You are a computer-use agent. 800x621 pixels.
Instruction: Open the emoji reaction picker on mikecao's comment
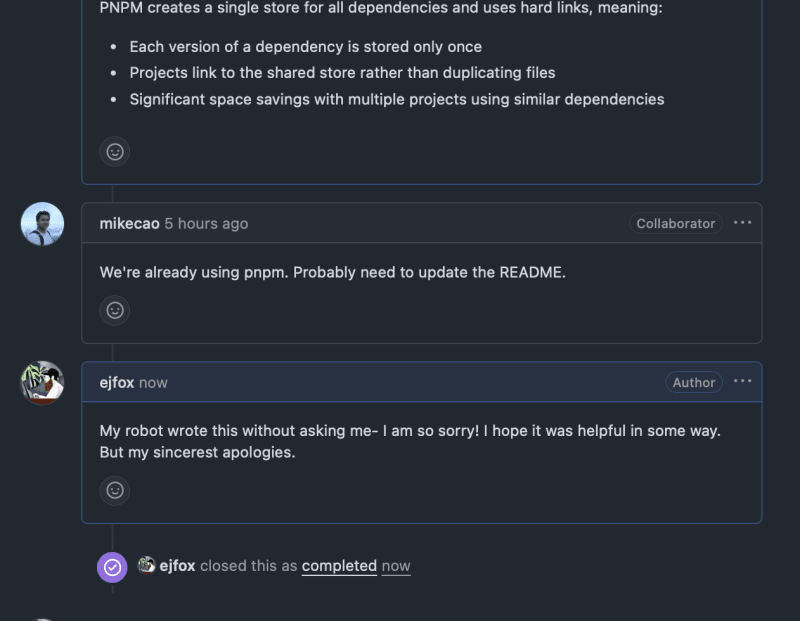(114, 310)
